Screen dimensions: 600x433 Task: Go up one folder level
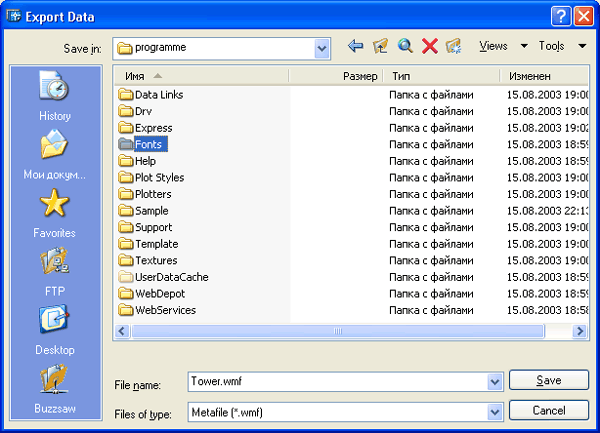pos(380,46)
